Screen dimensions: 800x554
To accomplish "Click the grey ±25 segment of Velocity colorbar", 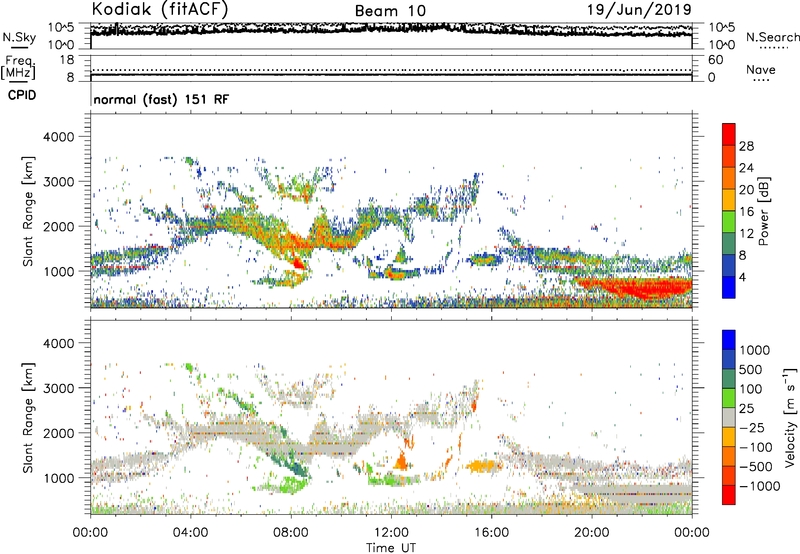I will [729, 417].
